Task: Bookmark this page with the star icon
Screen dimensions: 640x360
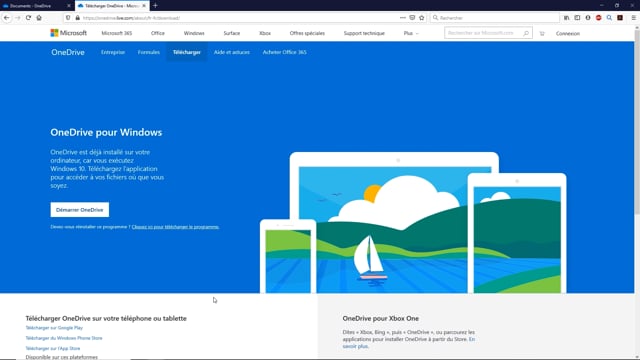Action: coord(422,18)
